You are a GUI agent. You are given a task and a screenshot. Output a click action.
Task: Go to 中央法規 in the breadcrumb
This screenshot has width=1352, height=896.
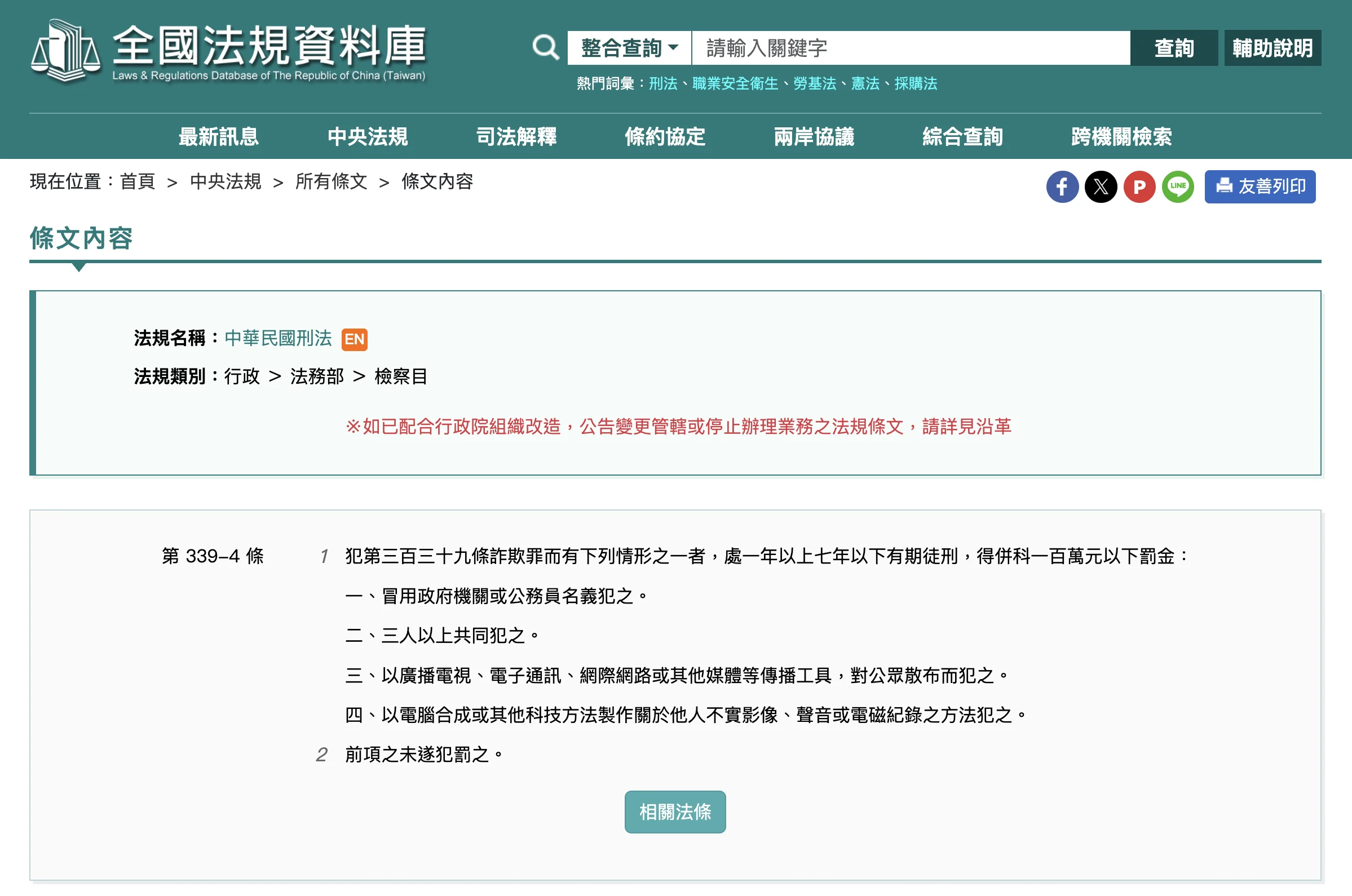pos(225,181)
